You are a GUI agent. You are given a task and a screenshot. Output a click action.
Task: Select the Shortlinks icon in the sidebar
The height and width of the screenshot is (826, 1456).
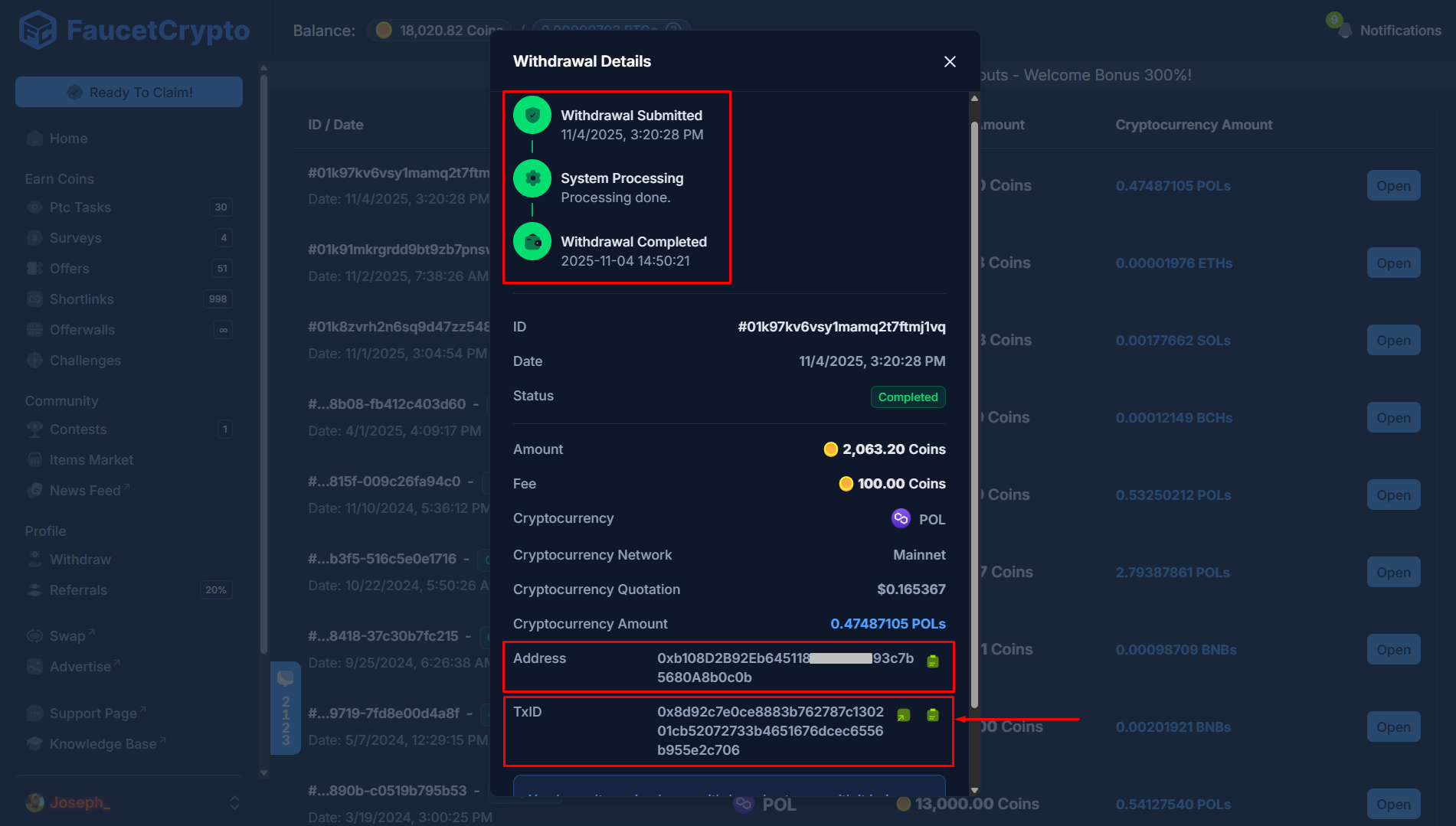(34, 299)
